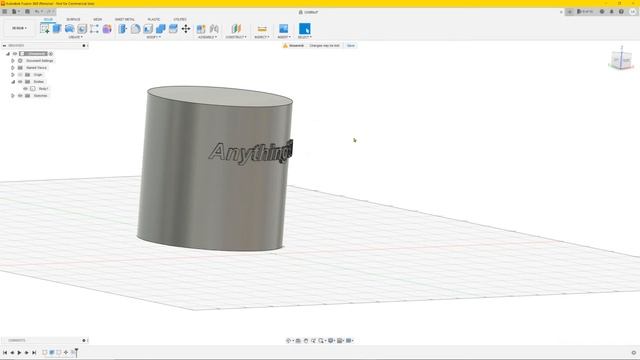Jump to timeline end

pyautogui.click(x=34, y=352)
